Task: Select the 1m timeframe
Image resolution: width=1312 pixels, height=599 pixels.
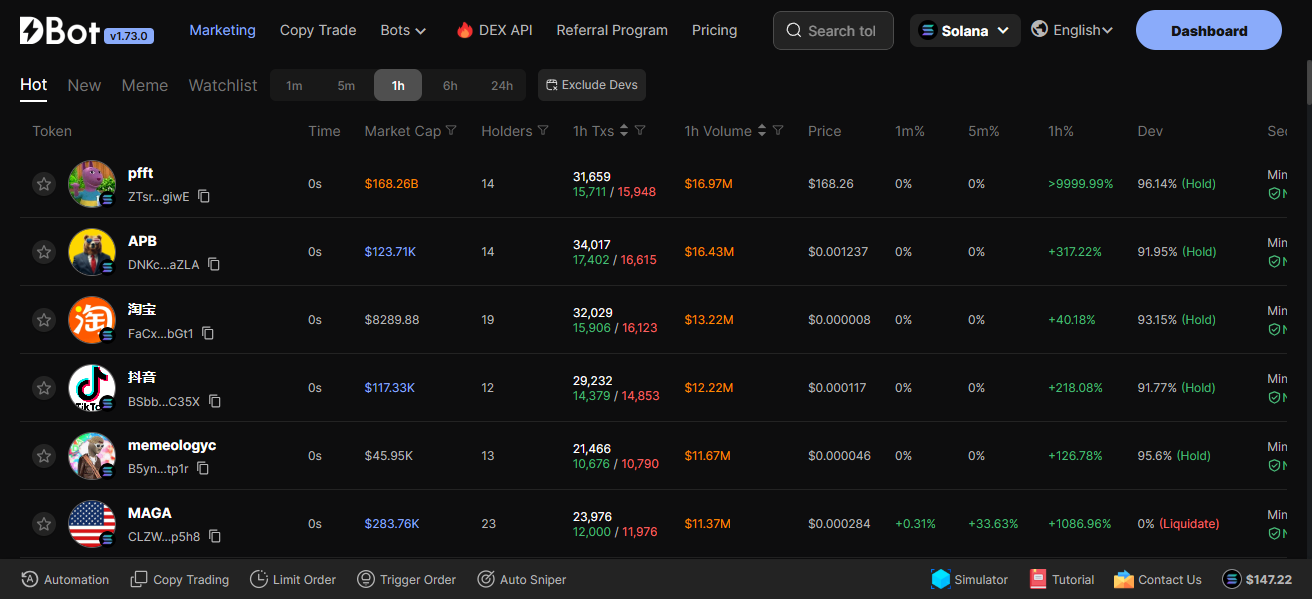Action: tap(294, 85)
